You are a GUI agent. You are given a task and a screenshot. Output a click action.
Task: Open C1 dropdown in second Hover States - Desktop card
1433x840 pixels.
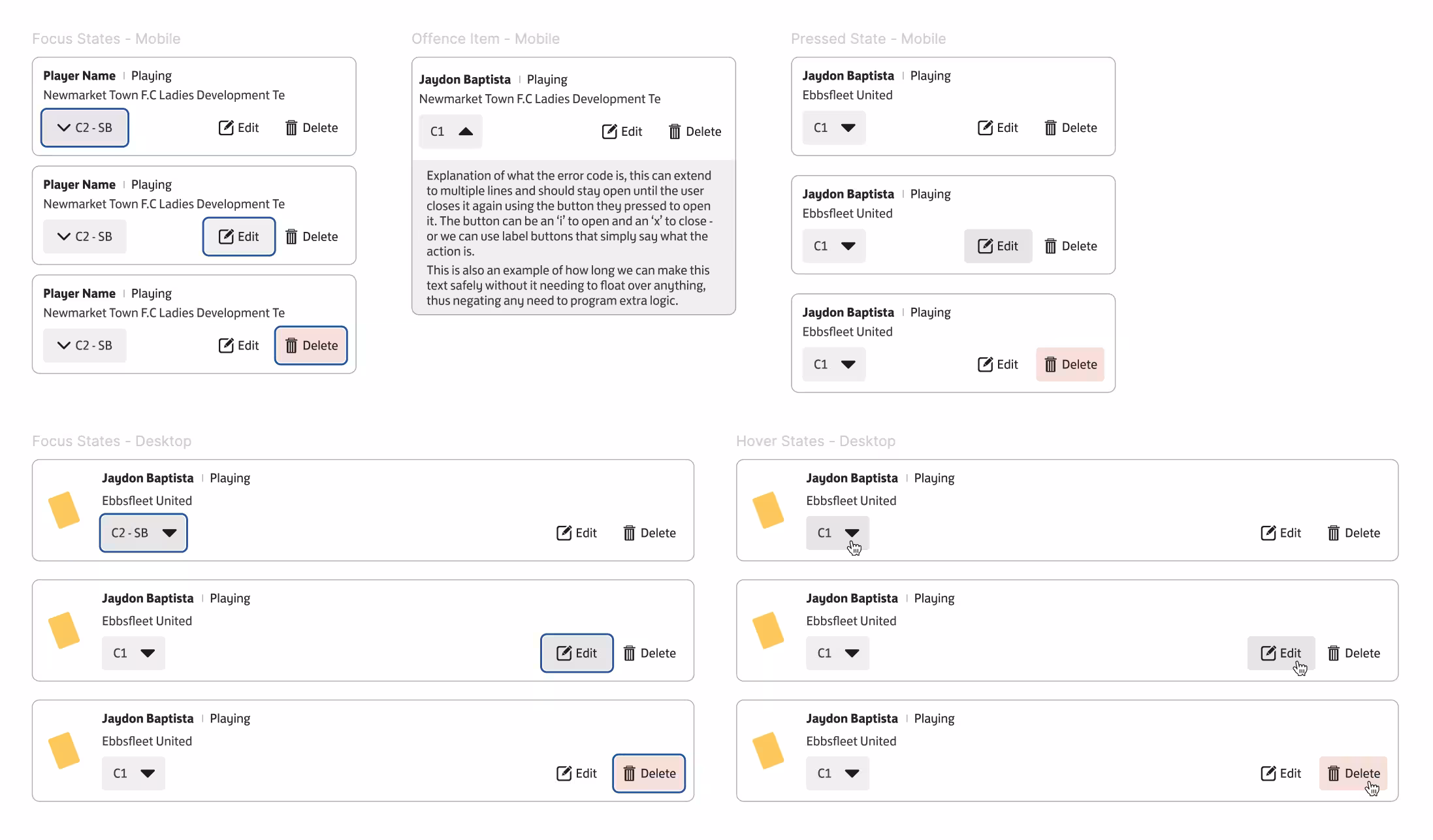click(837, 653)
